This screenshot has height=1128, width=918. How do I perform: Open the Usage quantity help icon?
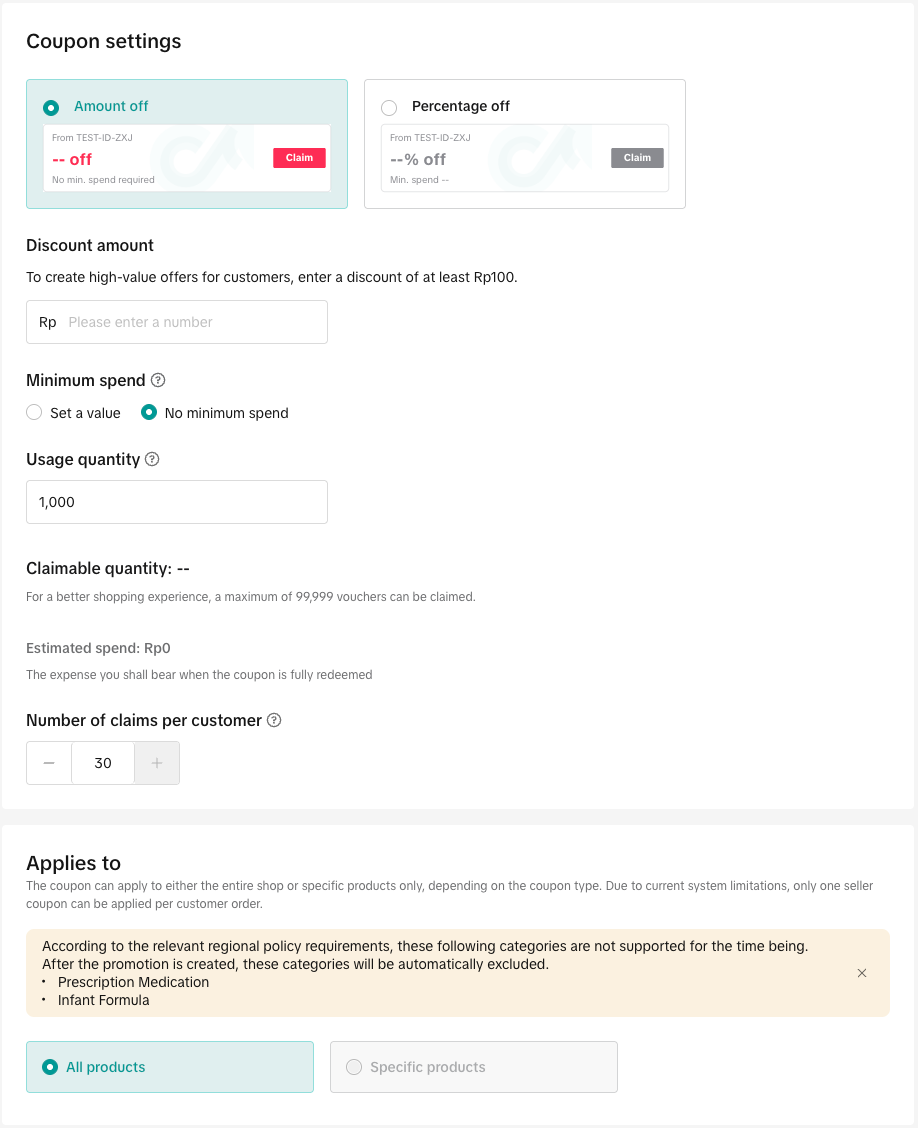pos(152,460)
